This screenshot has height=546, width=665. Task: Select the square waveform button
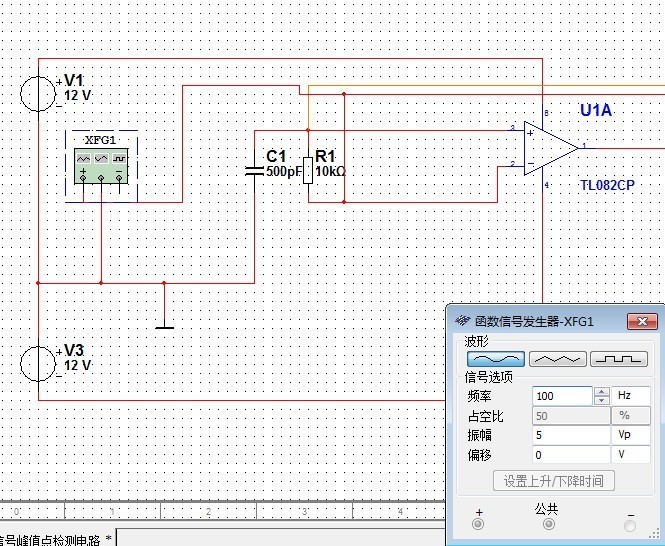[x=618, y=359]
